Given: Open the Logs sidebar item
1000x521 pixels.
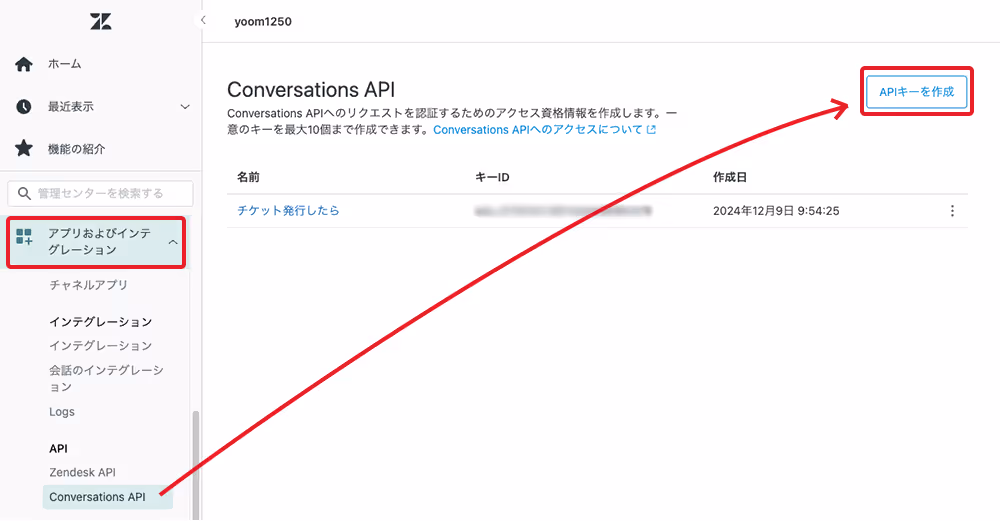Looking at the screenshot, I should pyautogui.click(x=62, y=412).
